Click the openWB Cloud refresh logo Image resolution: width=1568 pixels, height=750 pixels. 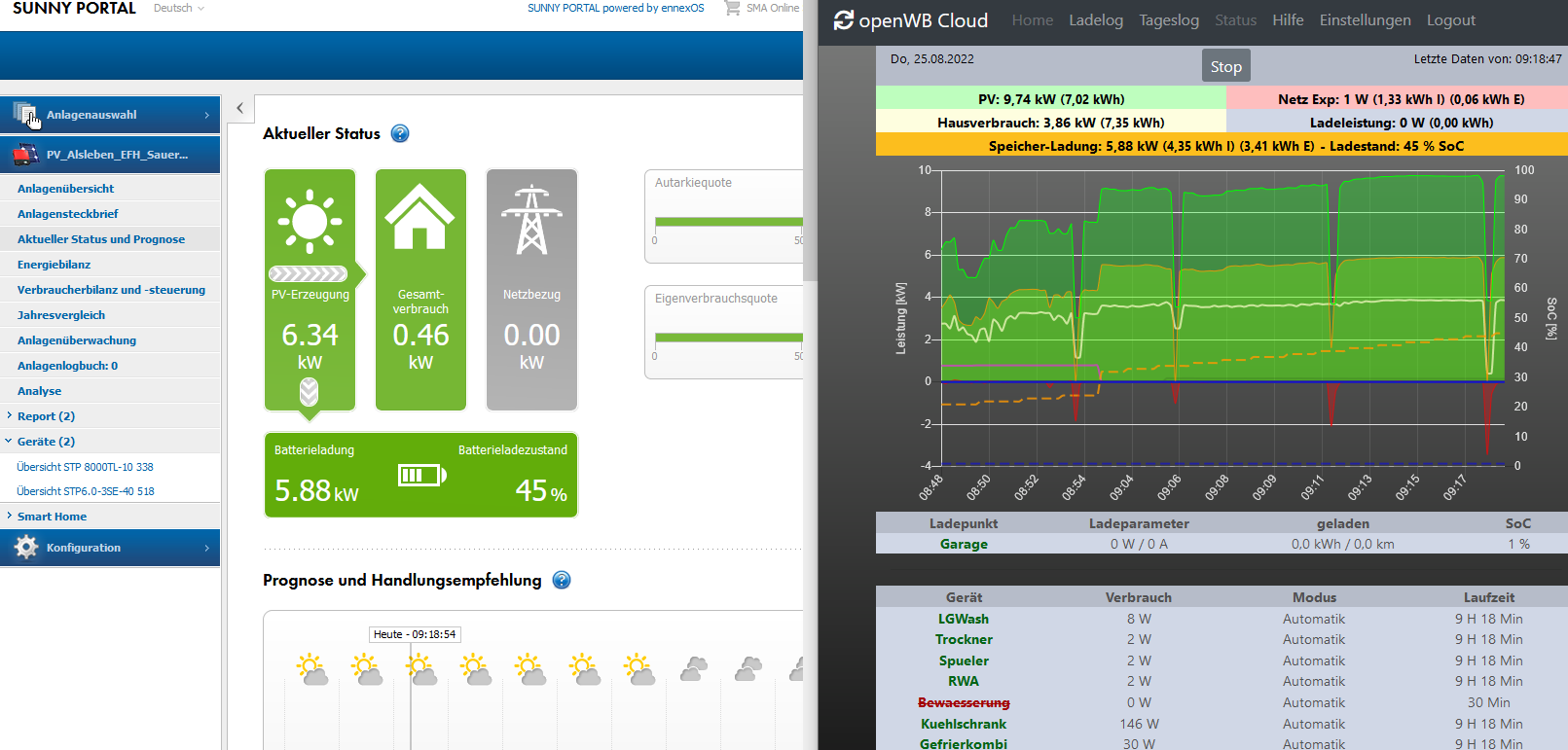coord(844,20)
